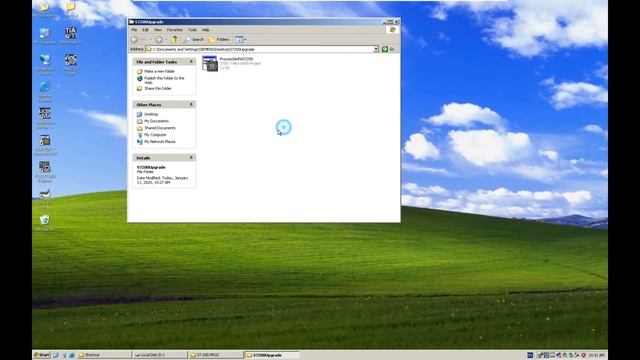Click the Forward arrow in Explorer toolbar
The height and width of the screenshot is (360, 640).
coord(159,39)
